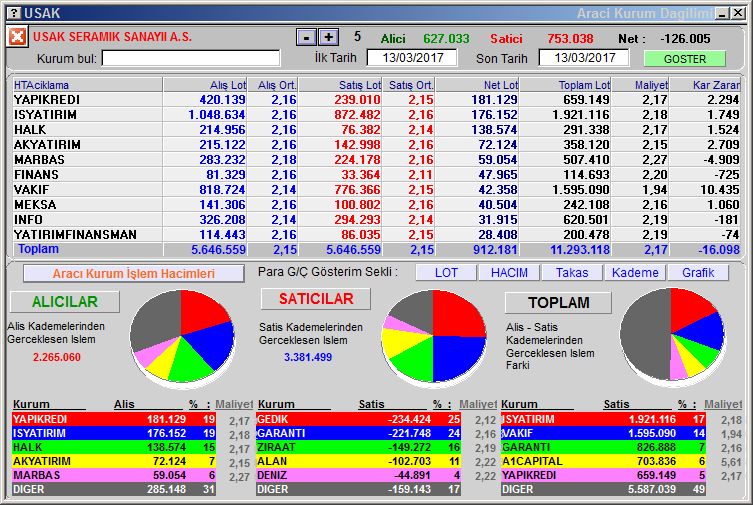Click gray DIGER row with -159.143

358,489
